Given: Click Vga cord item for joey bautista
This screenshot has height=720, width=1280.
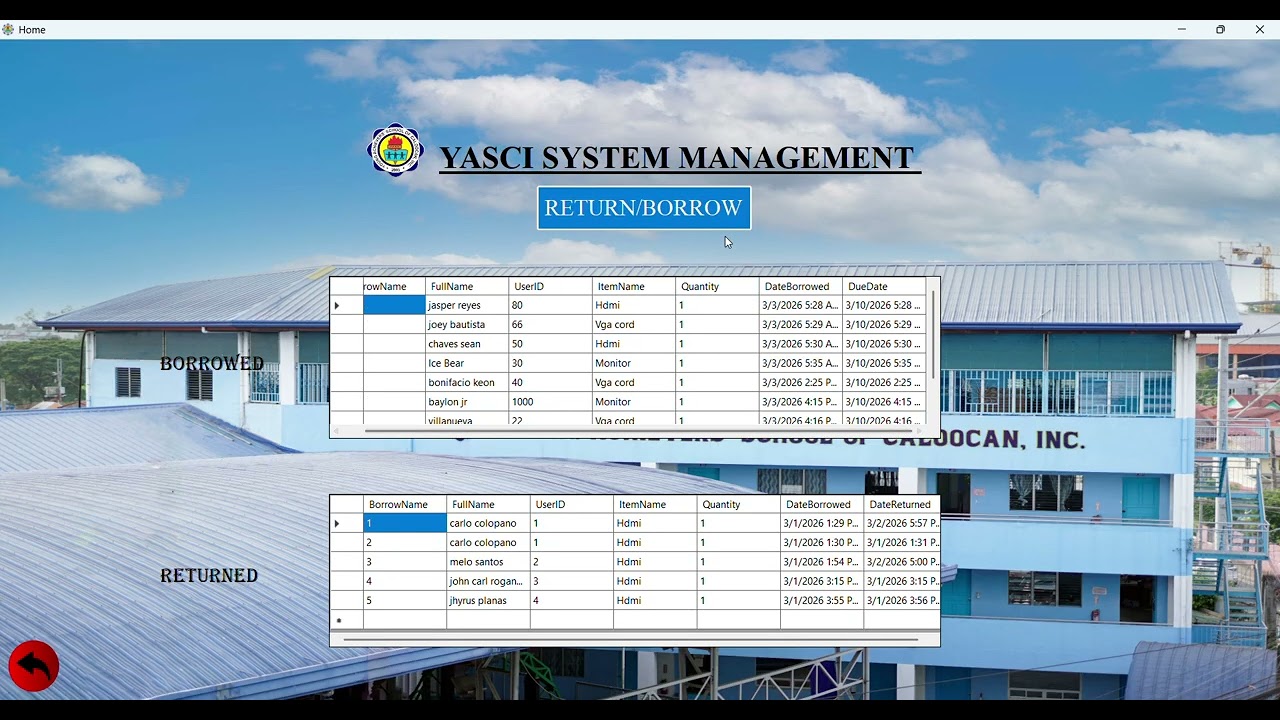Looking at the screenshot, I should (634, 324).
